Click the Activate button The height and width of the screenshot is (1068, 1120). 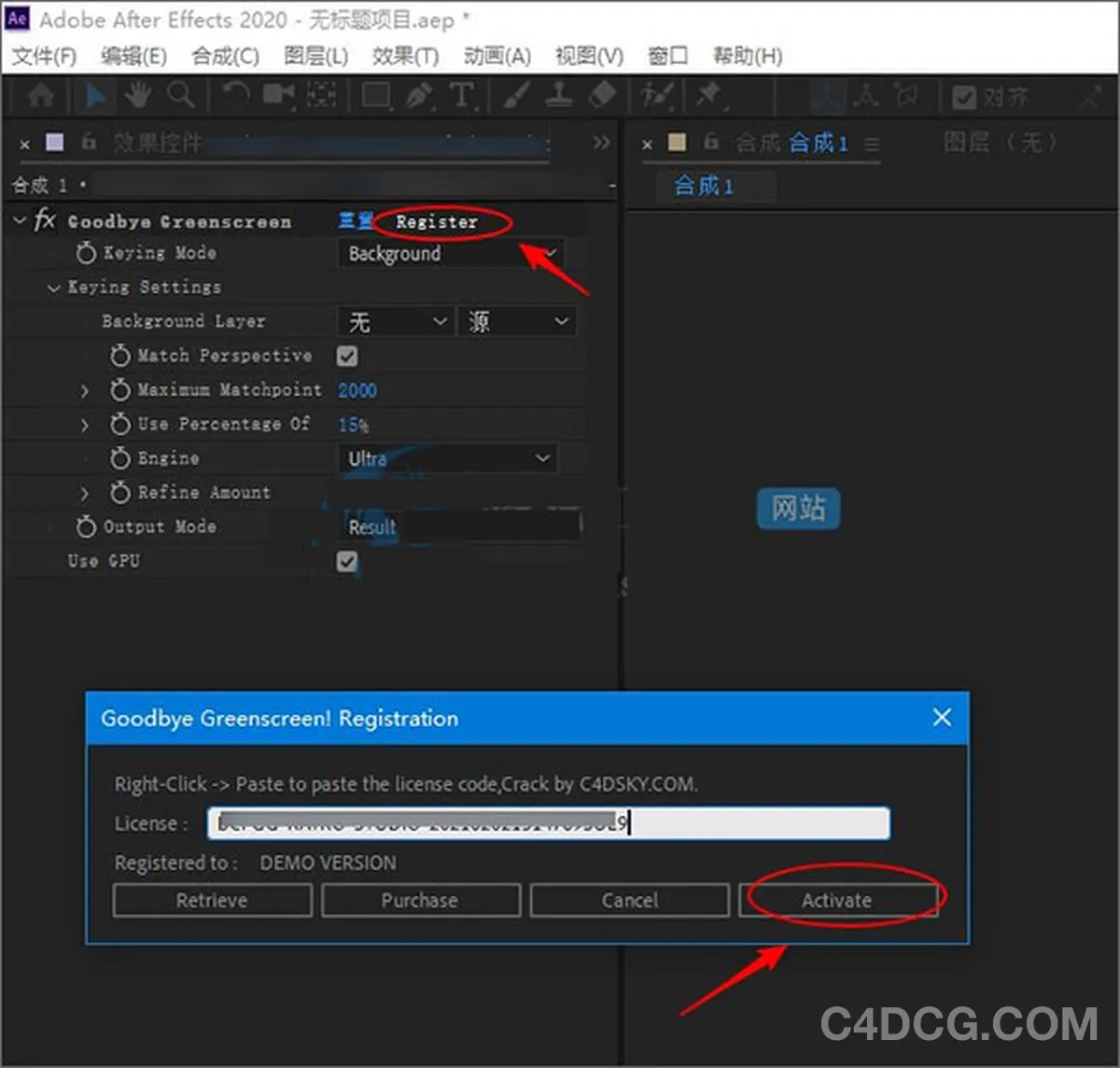coord(837,901)
